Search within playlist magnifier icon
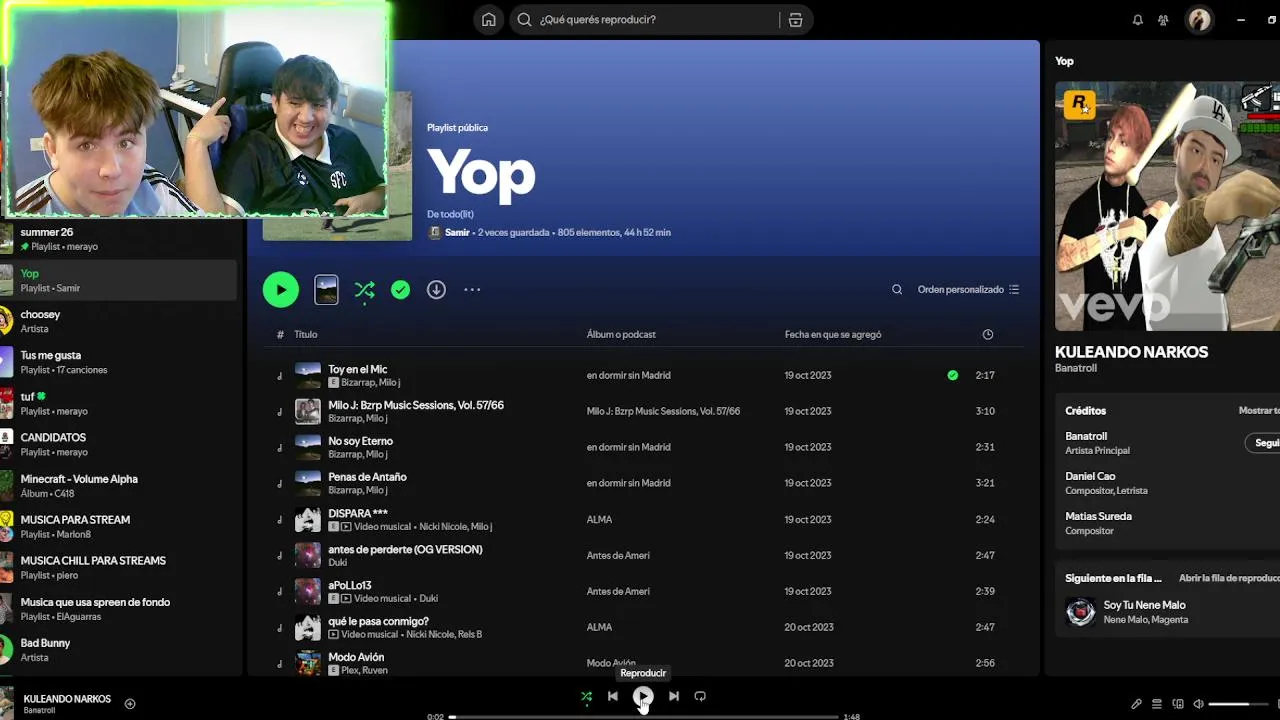 pos(897,290)
